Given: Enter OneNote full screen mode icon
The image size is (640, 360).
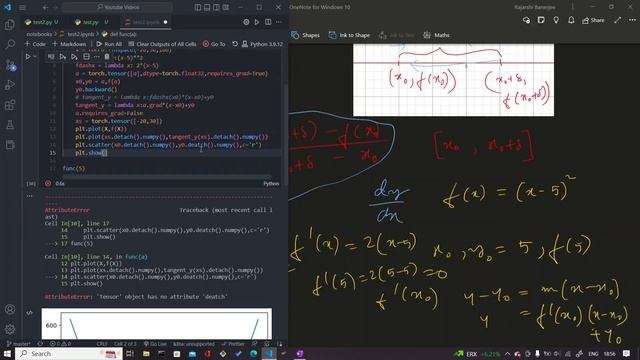Looking at the screenshot, I should (x=618, y=20).
